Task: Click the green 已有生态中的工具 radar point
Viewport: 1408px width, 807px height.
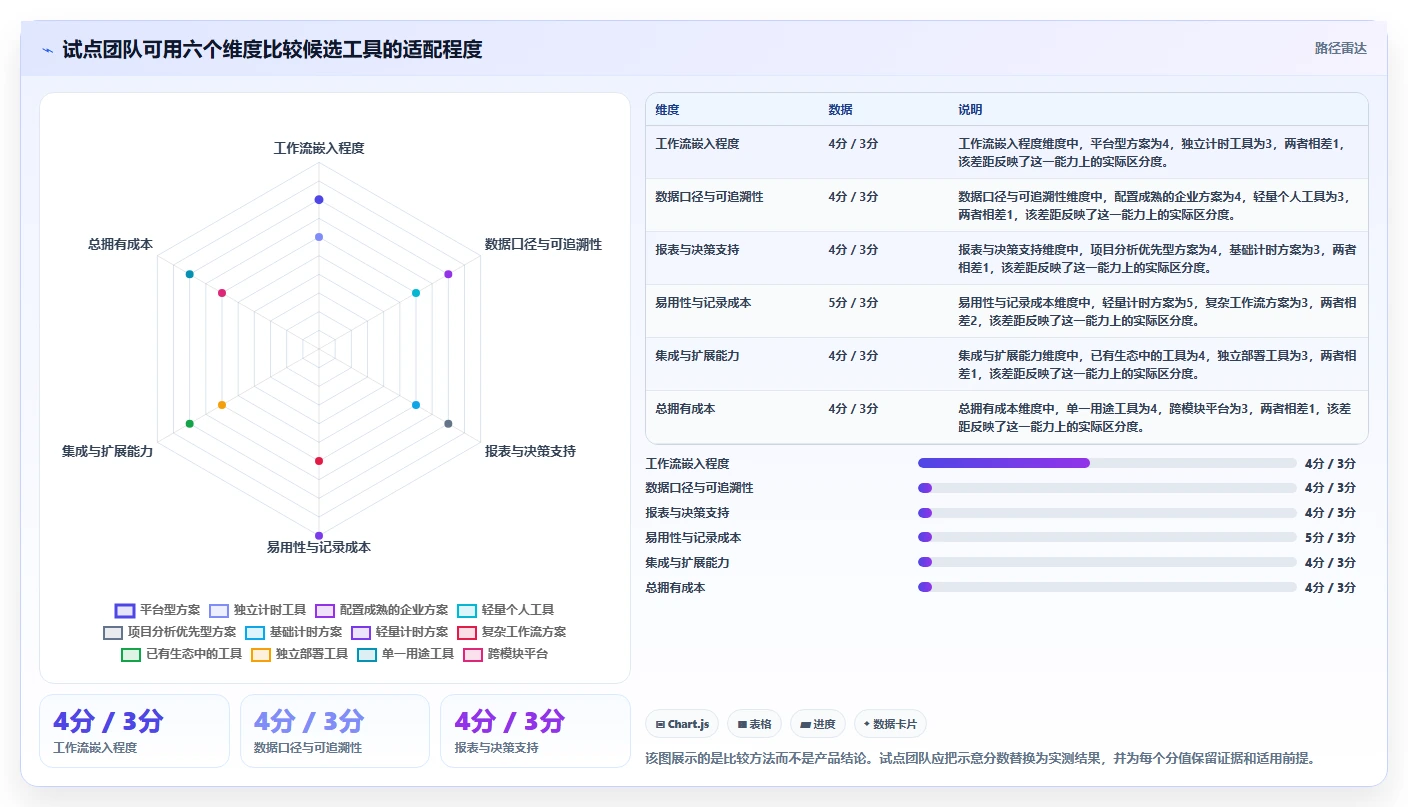Action: (x=189, y=424)
